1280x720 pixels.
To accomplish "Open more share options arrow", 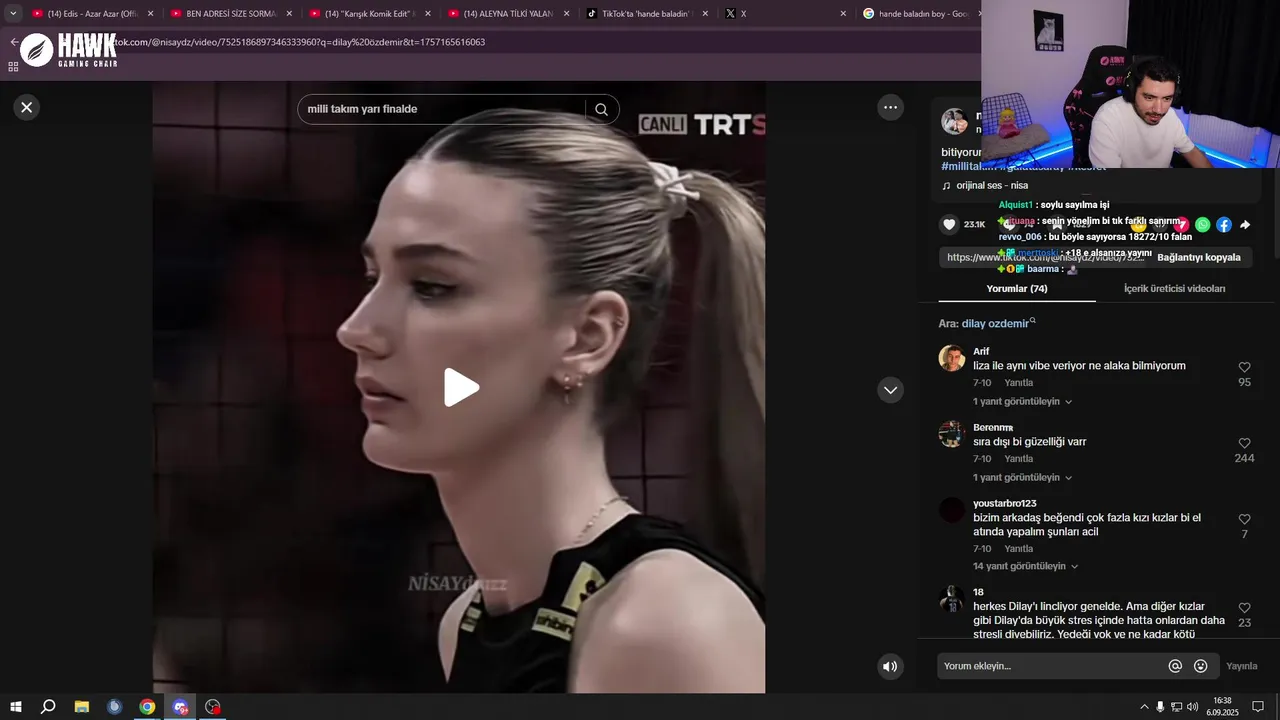I will [1245, 225].
